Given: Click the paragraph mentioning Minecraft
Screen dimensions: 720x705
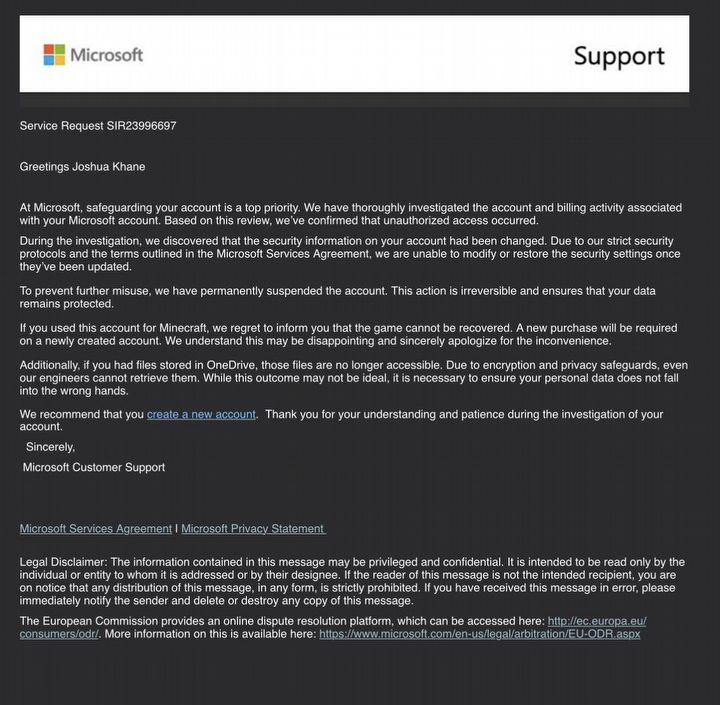Looking at the screenshot, I should tap(349, 334).
